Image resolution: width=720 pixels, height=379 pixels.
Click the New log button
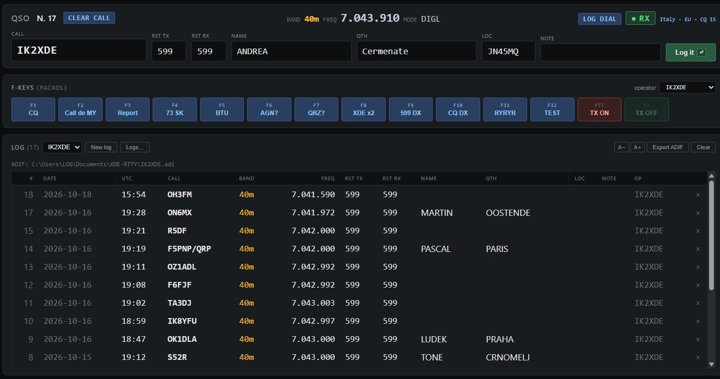(x=101, y=147)
